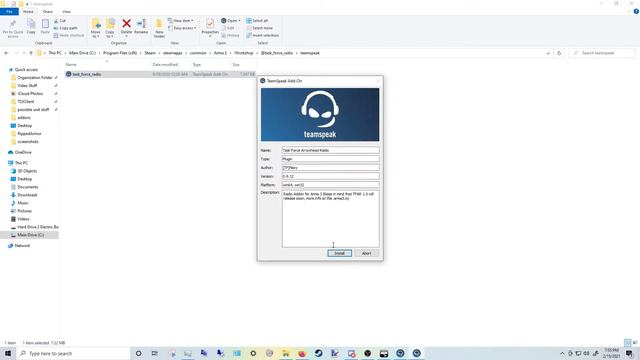Open Task View on the taskbar
The height and width of the screenshot is (360, 640).
pyautogui.click(x=155, y=353)
